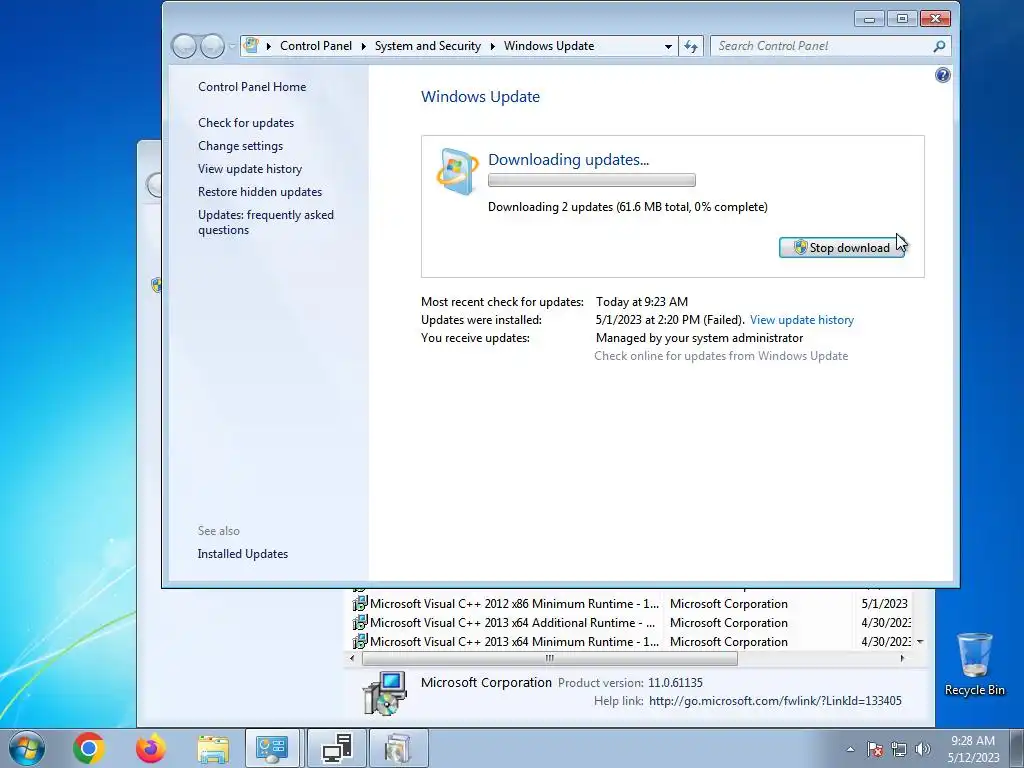Expand arrow before Control Panel breadcrumb
The height and width of the screenshot is (768, 1024).
point(268,46)
